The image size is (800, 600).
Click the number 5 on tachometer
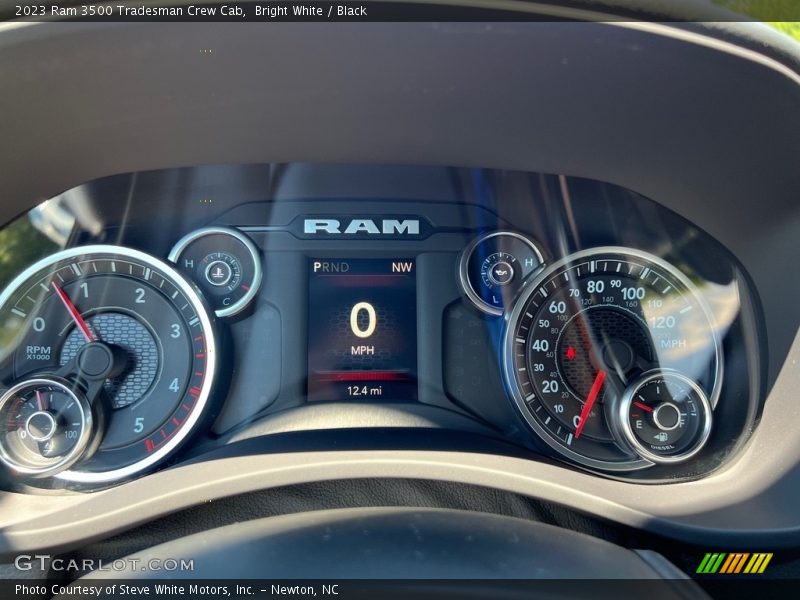(x=139, y=425)
